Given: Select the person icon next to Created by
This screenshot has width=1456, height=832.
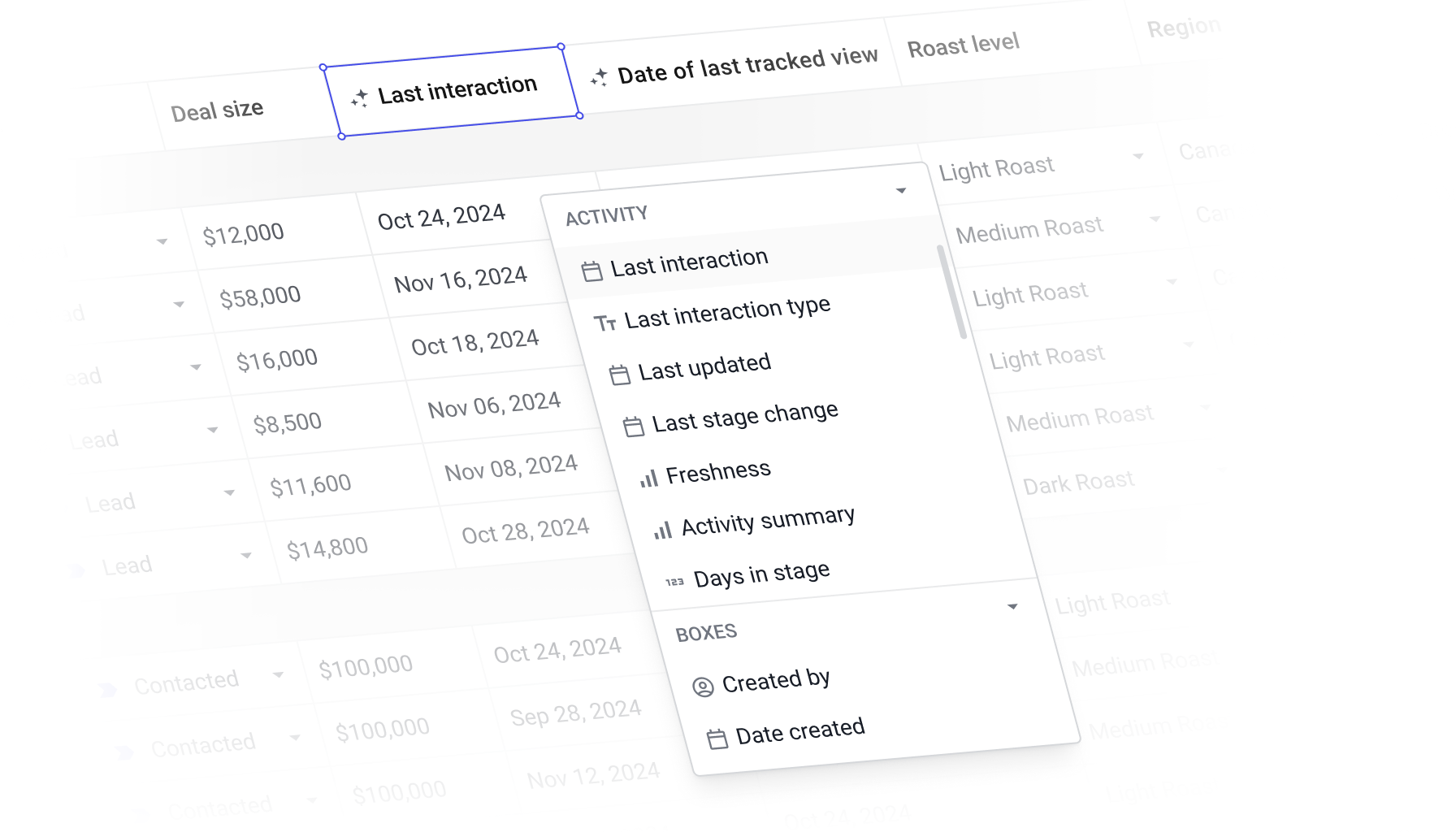Looking at the screenshot, I should pos(704,686).
